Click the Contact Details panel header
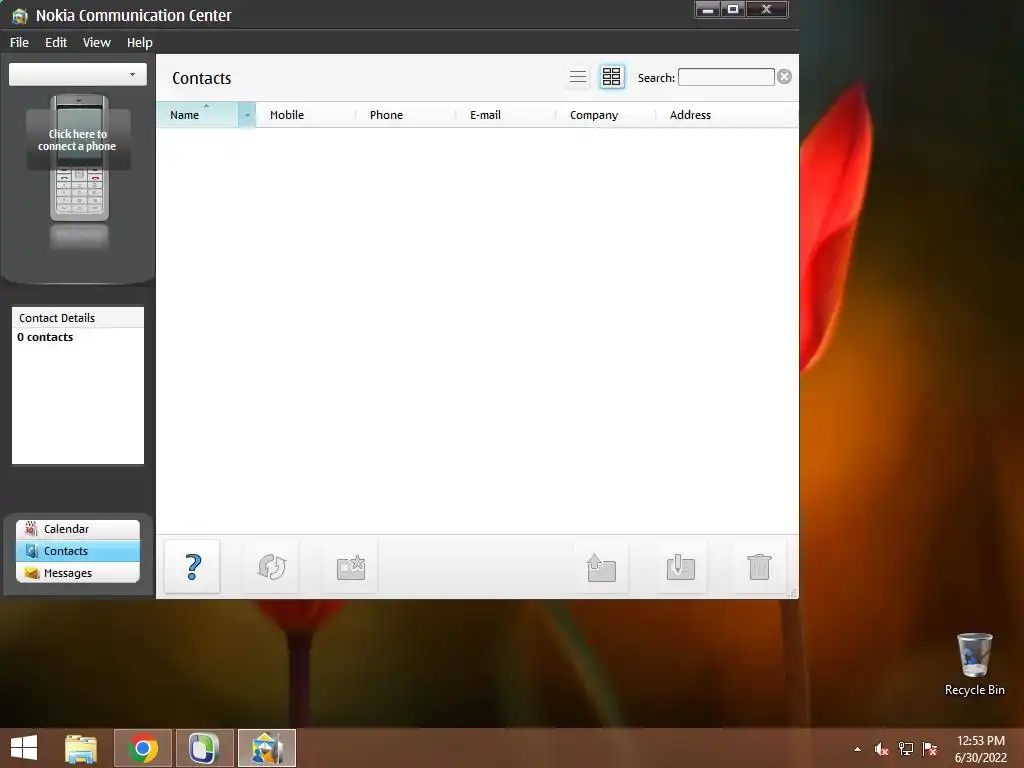 78,318
